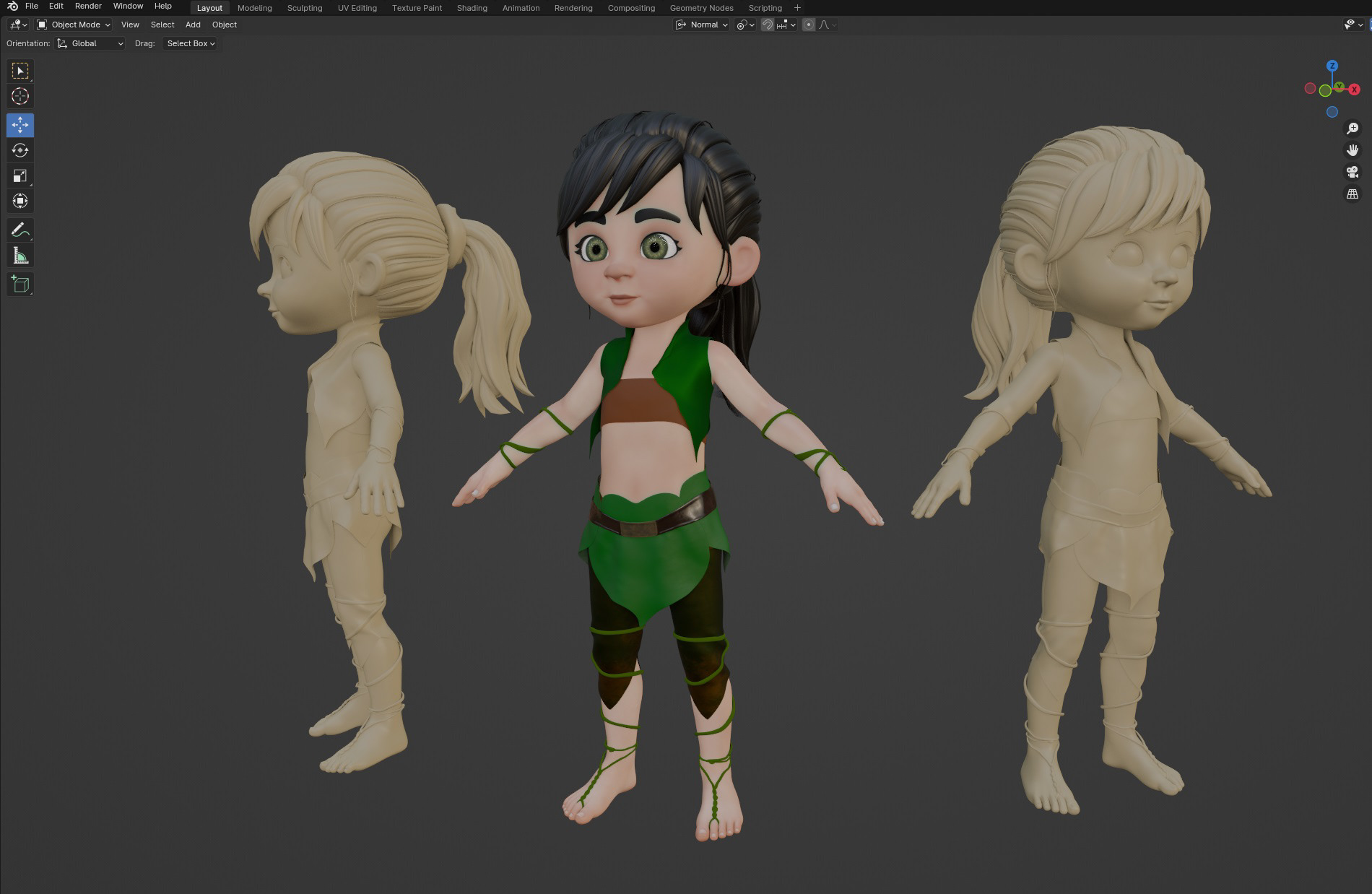Activate the 3D Cursor tool

tap(20, 96)
